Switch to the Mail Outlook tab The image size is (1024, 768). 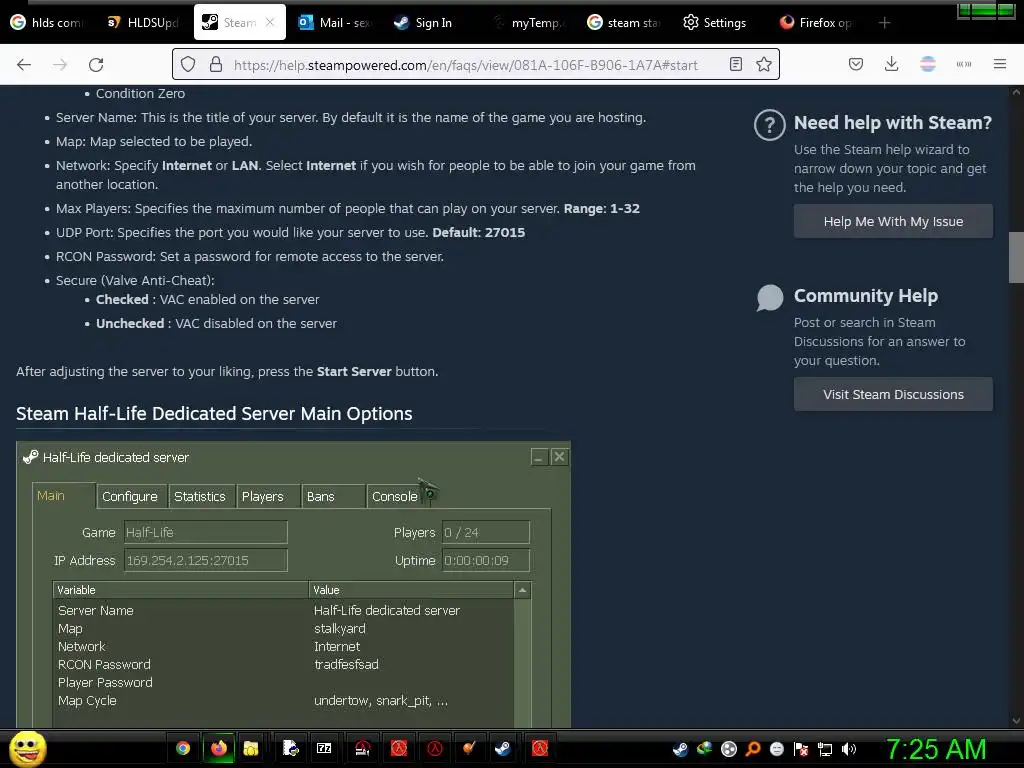(336, 22)
